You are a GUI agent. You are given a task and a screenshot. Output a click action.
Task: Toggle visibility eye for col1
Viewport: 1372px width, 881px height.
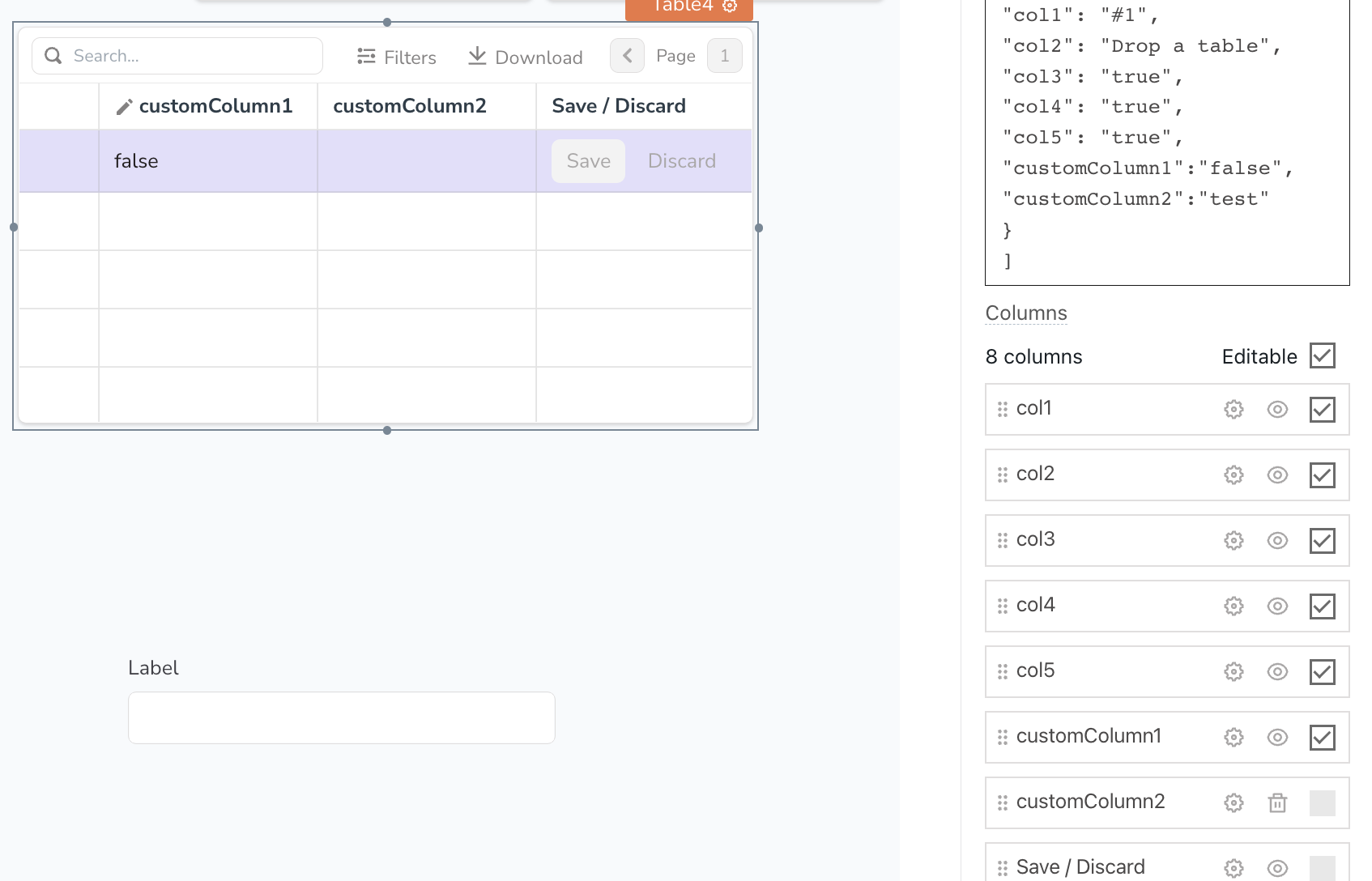(x=1277, y=410)
